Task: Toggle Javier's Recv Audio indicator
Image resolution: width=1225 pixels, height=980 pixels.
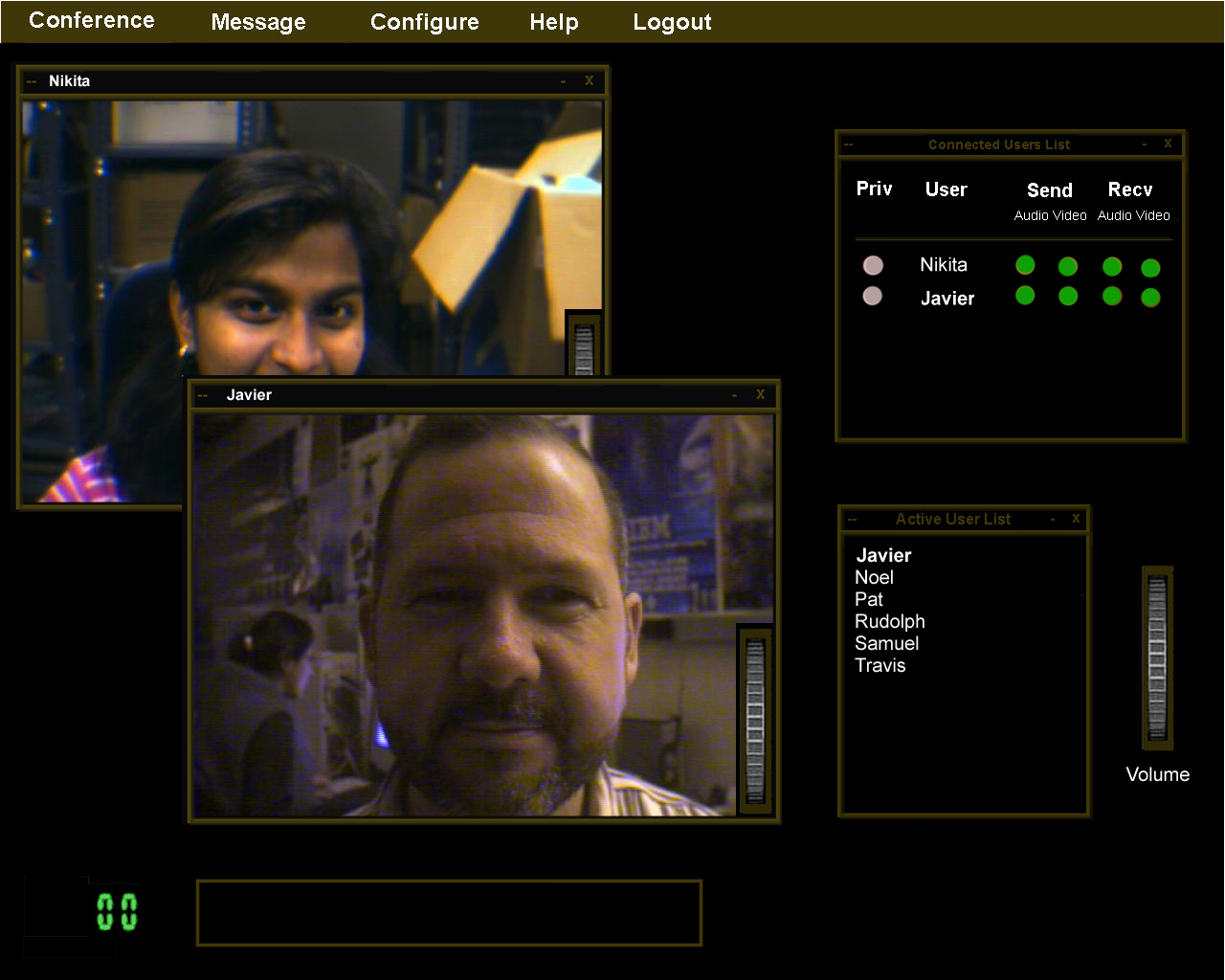Action: click(x=1112, y=297)
